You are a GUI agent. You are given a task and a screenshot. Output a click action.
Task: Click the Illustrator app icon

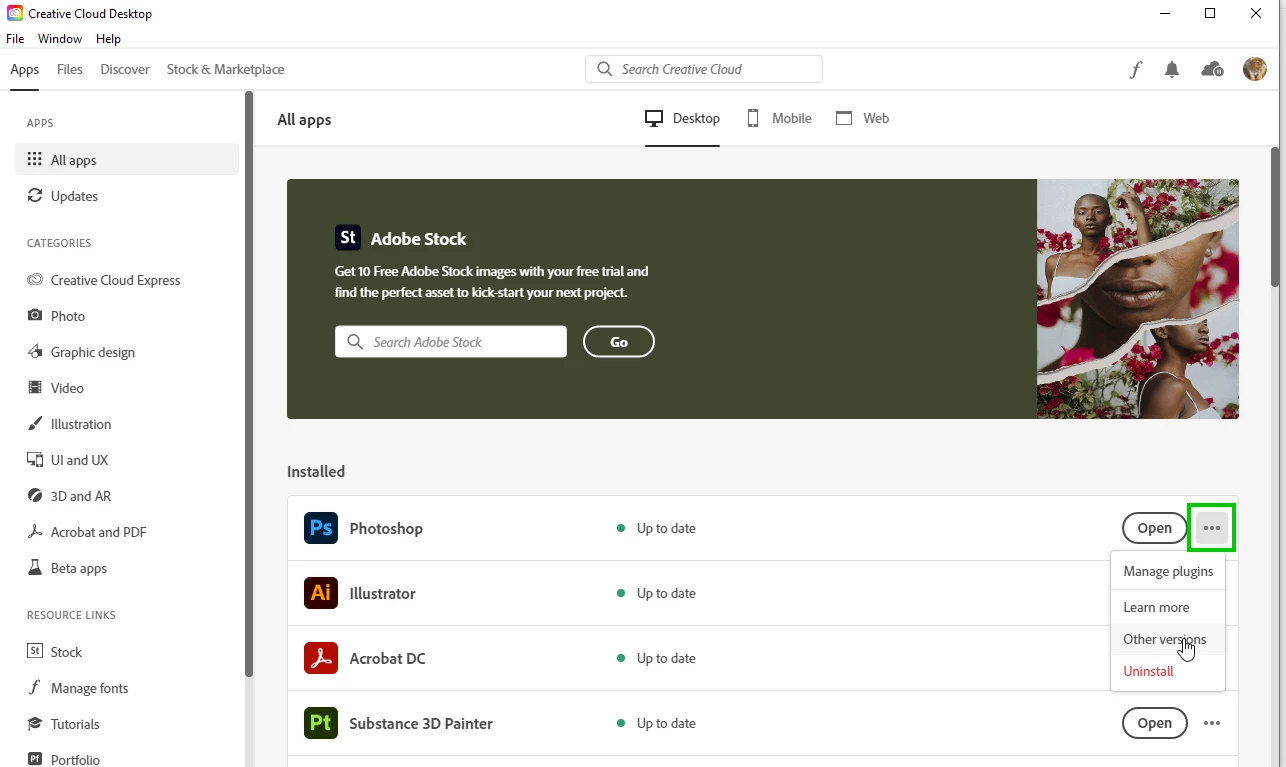321,593
